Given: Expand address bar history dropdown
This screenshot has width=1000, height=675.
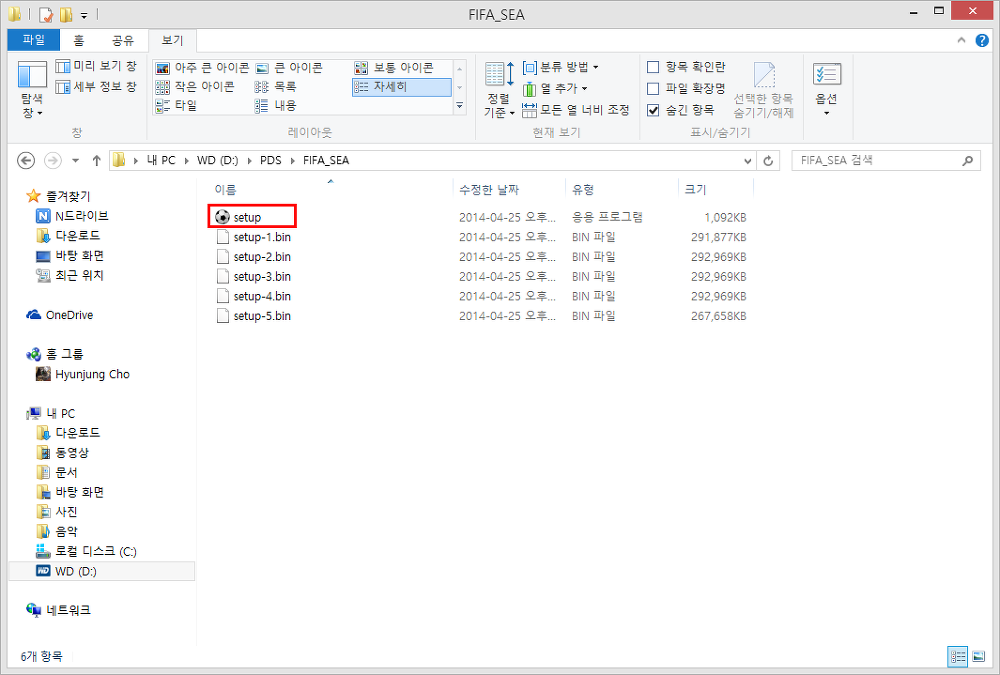Looking at the screenshot, I should tap(747, 161).
